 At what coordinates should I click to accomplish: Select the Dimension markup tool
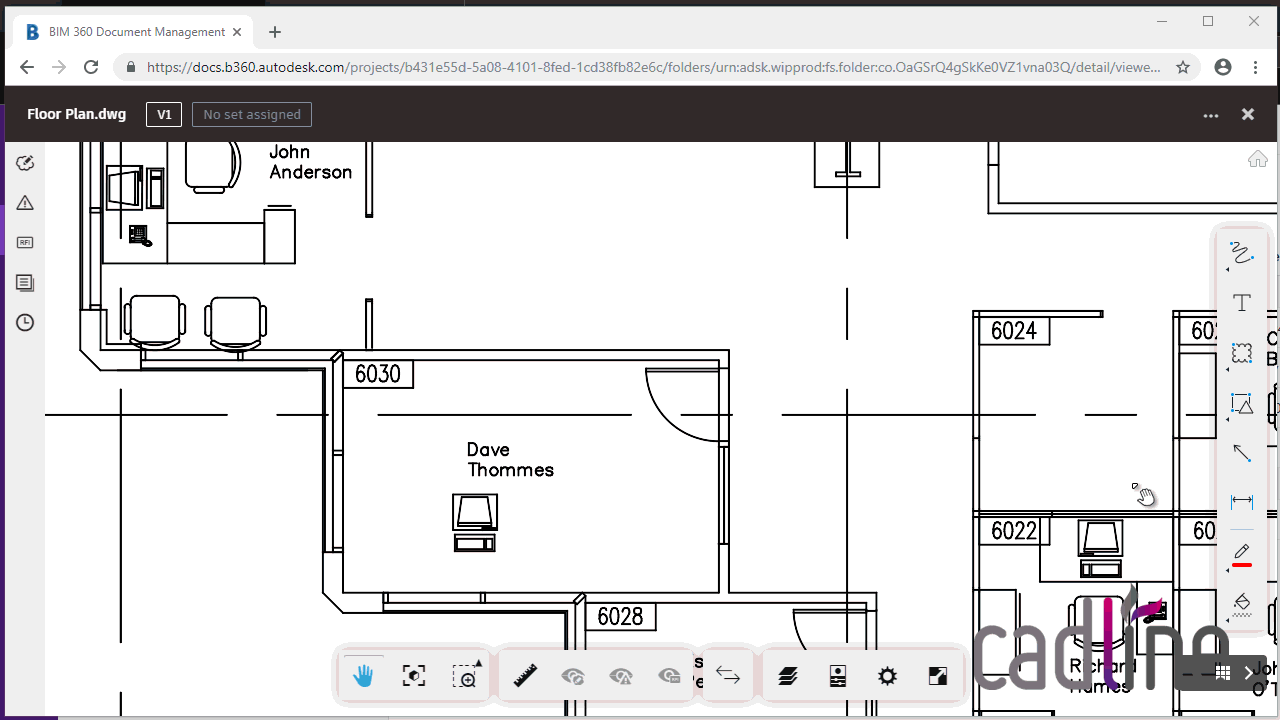1241,502
